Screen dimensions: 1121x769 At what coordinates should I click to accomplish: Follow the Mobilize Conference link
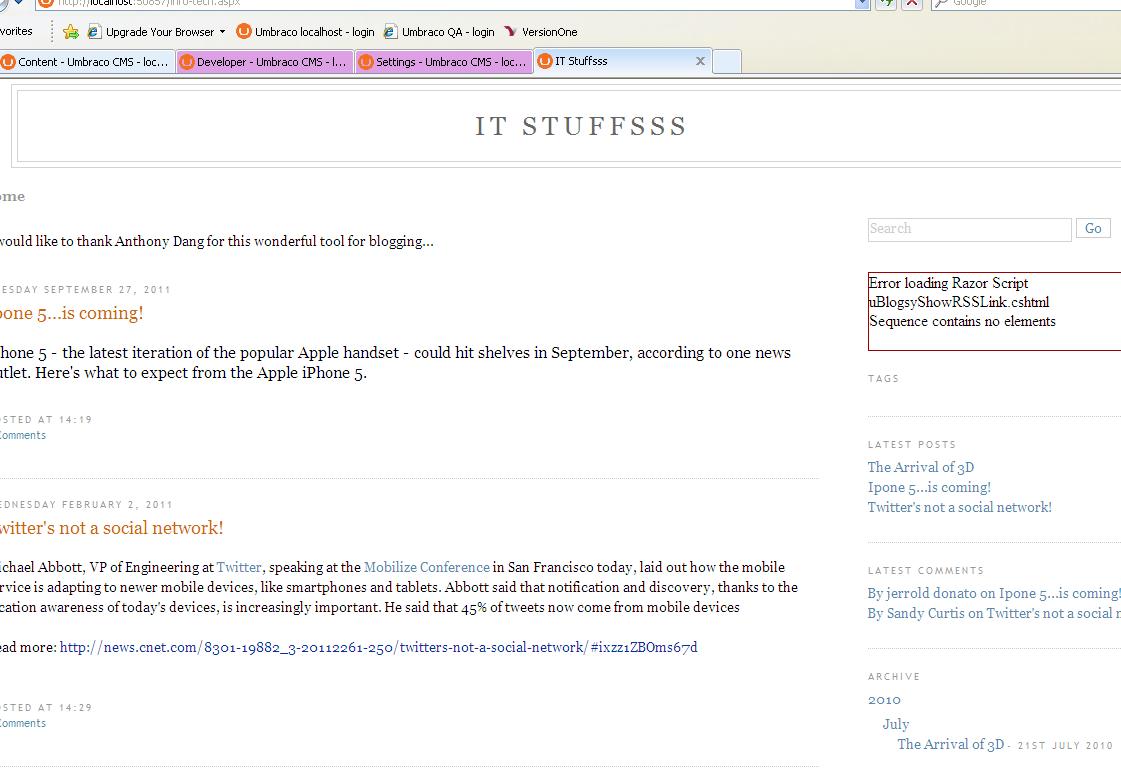[427, 567]
